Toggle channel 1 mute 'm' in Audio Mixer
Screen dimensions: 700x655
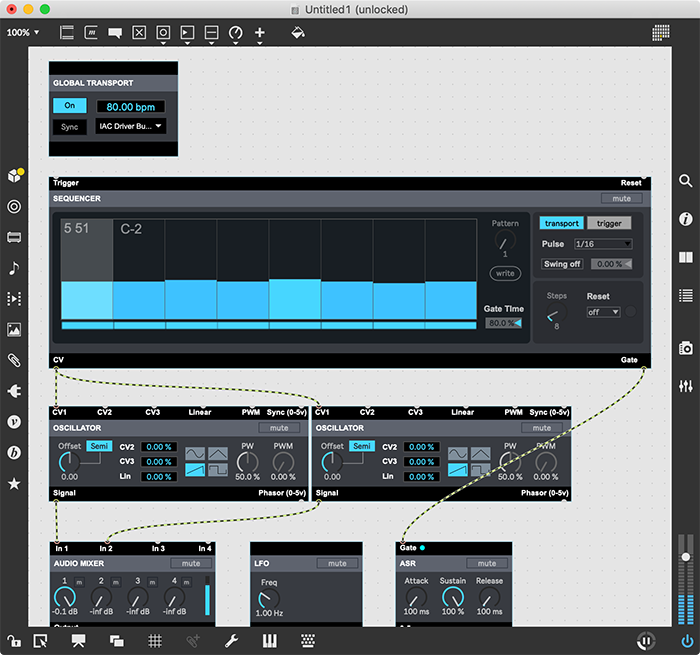[79, 582]
